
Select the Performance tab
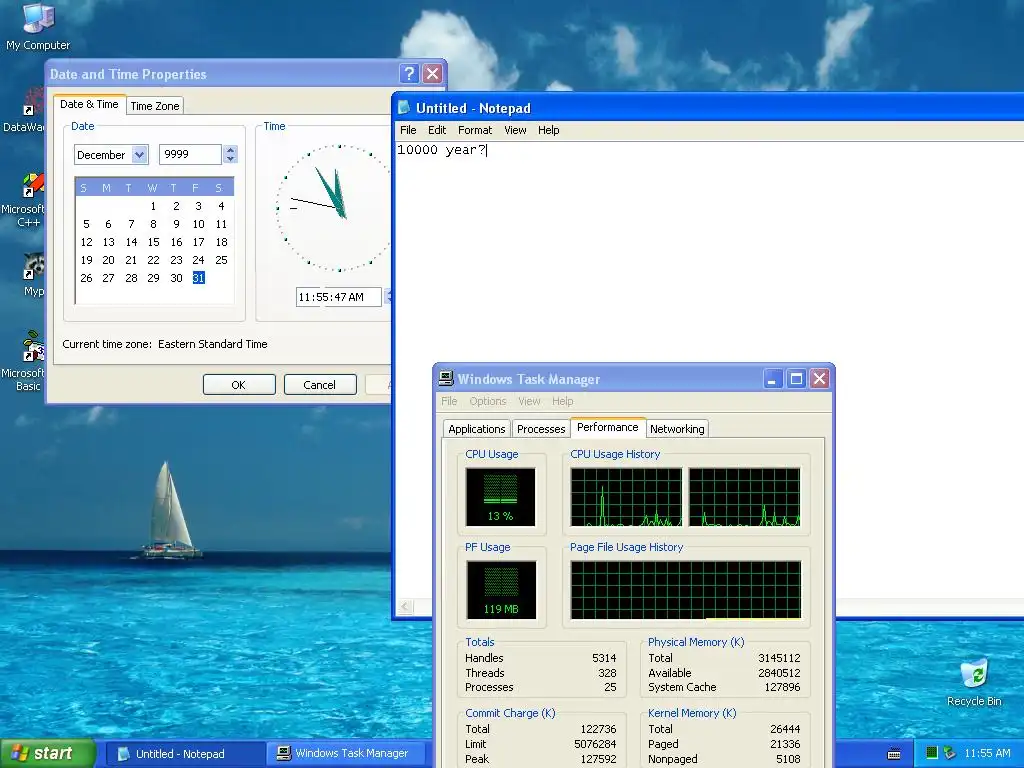click(x=608, y=427)
